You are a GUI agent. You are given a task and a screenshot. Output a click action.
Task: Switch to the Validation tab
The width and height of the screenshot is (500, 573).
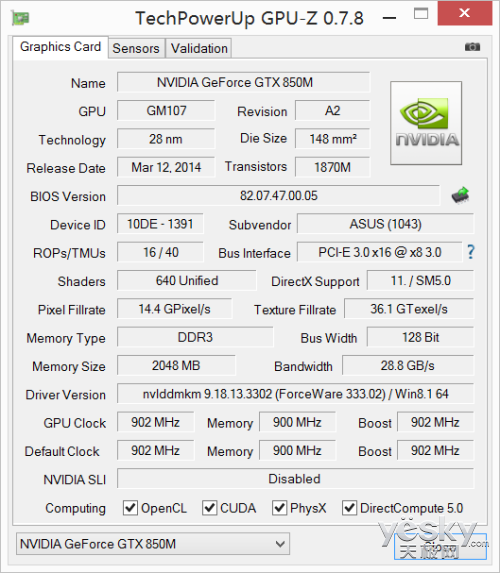click(199, 48)
